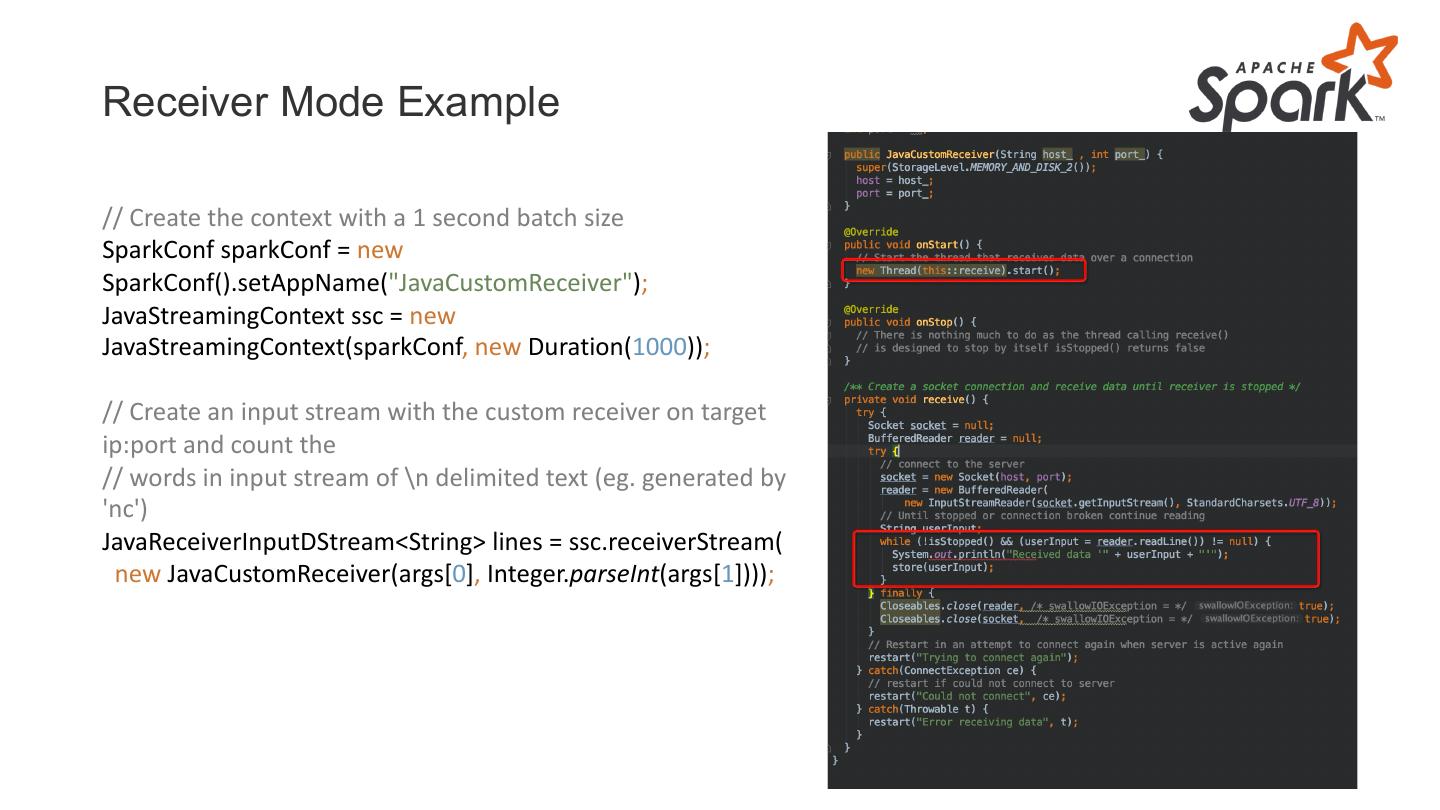The width and height of the screenshot is (1440, 810).
Task: Click 'restart("Trying to connect again");' line
Action: point(973,658)
